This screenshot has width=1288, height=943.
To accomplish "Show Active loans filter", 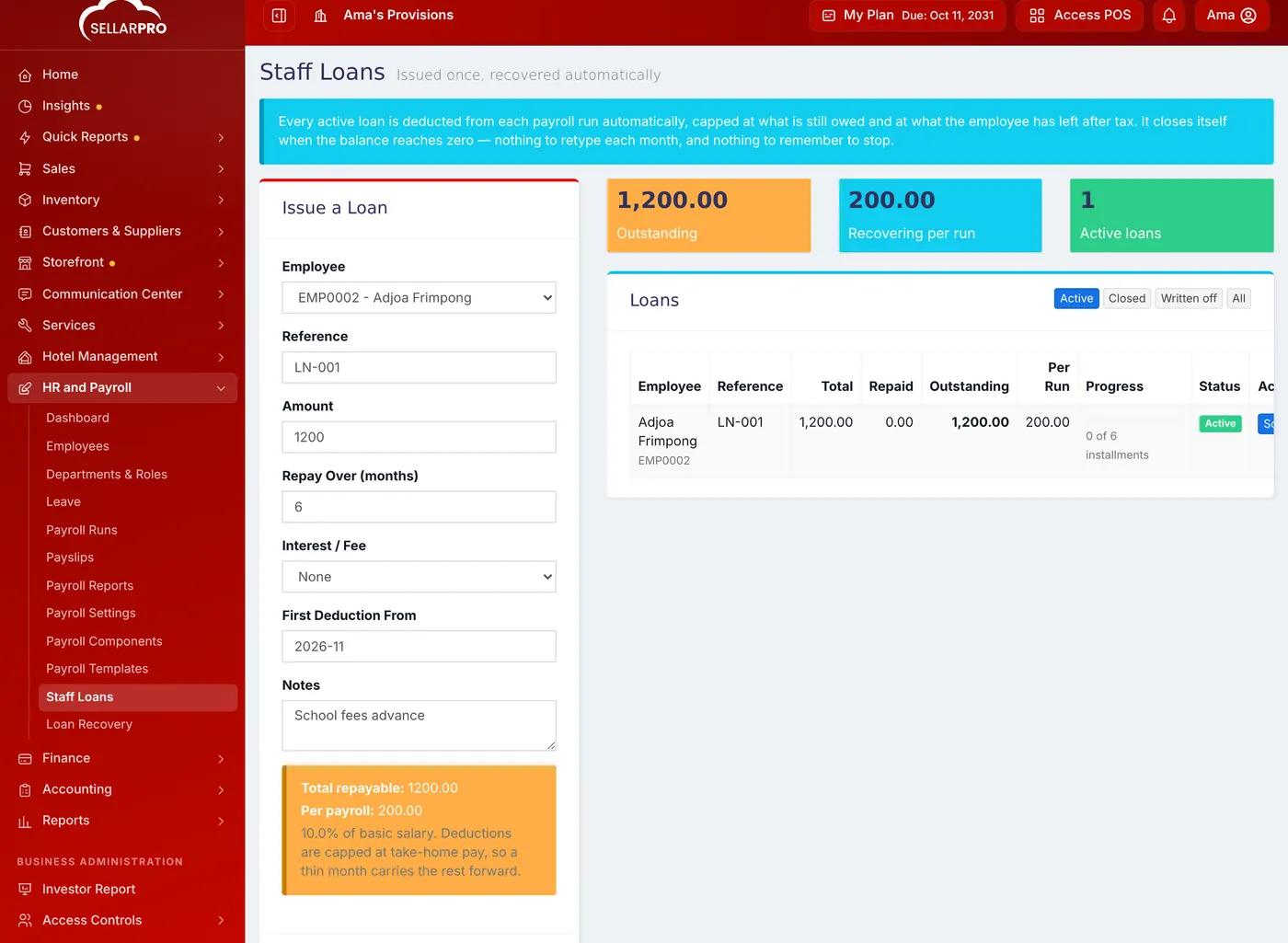I will click(1075, 298).
